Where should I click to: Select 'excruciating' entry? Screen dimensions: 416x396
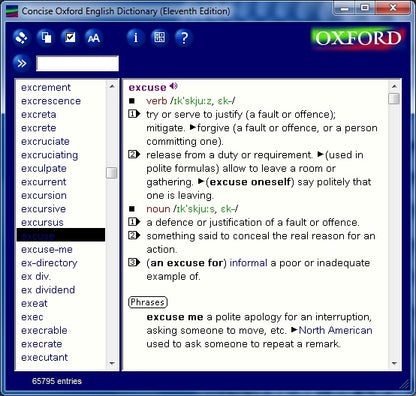[x=50, y=155]
